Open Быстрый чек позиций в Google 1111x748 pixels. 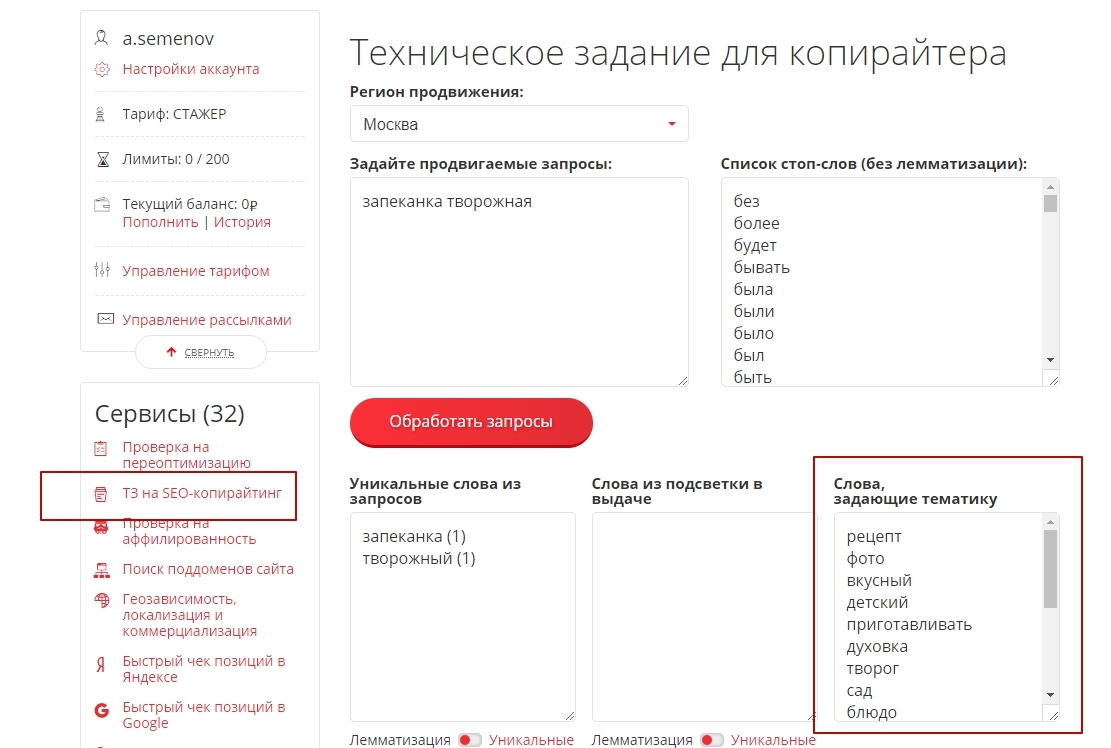[x=204, y=715]
